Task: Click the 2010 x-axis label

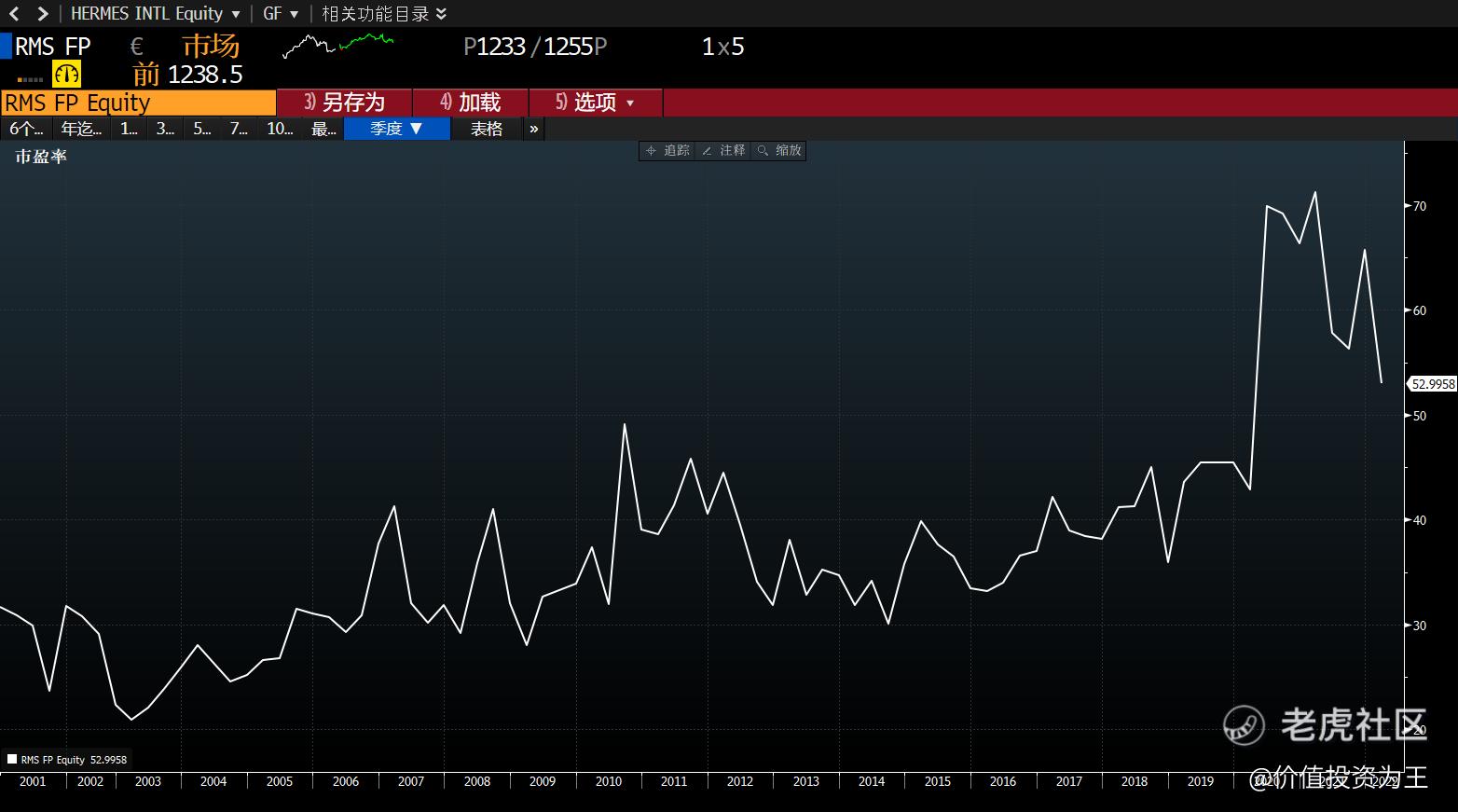Action: (x=609, y=781)
